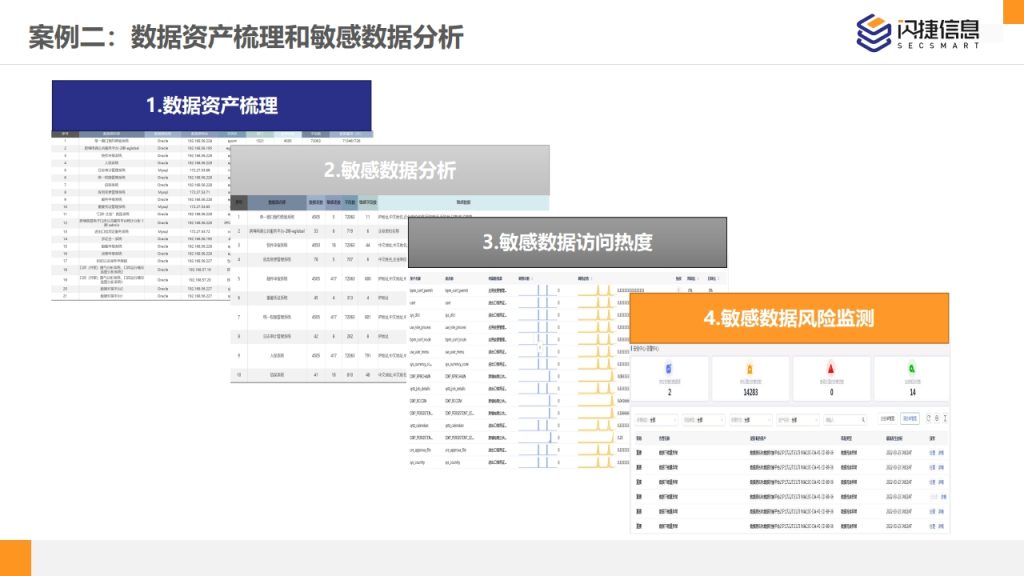The width and height of the screenshot is (1024, 576).
Task: Click the blue-outlined button beside the risk filters
Action: pyautogui.click(x=910, y=419)
